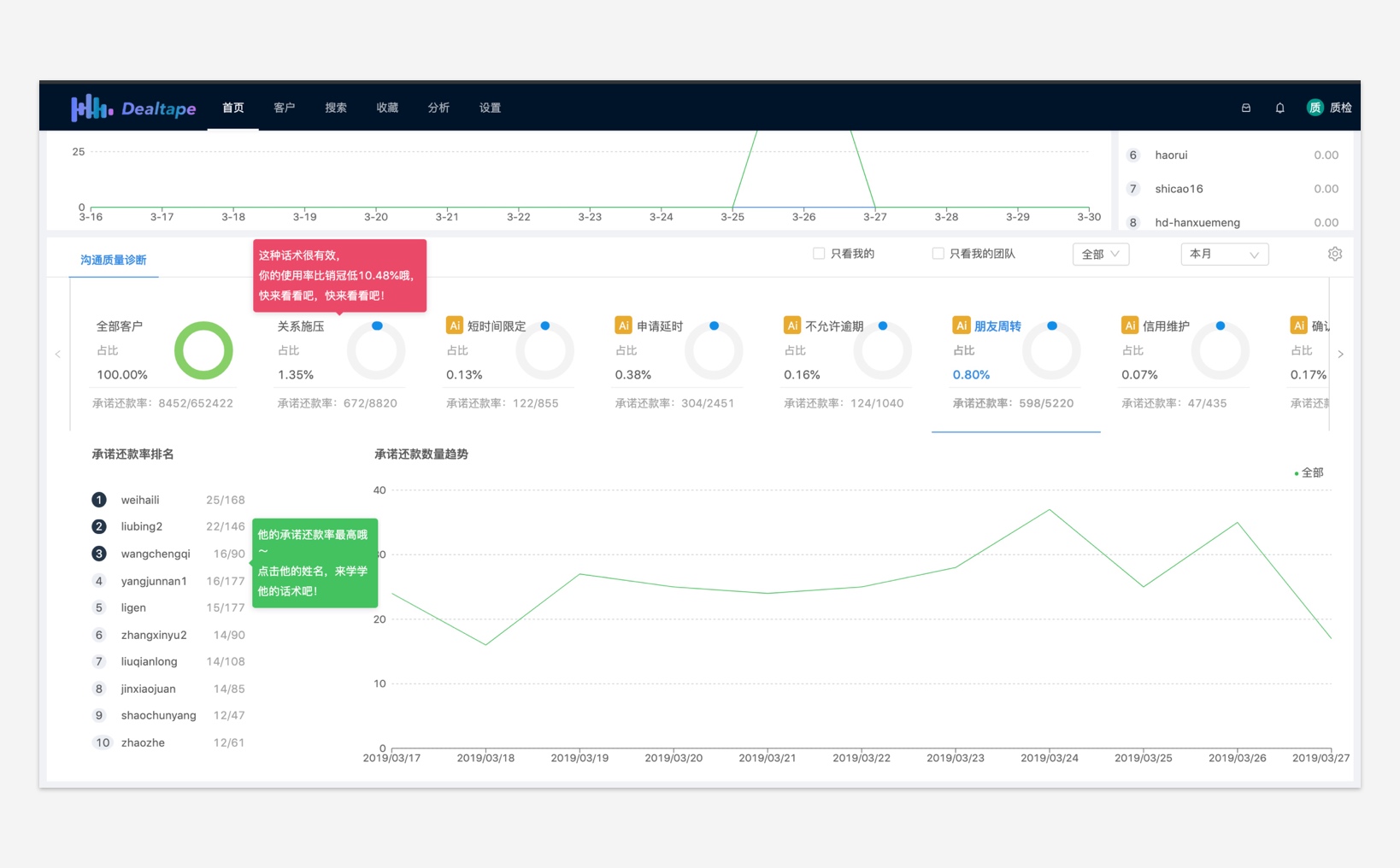This screenshot has width=1400, height=868.
Task: Click the green user avatar icon
Action: pos(1315,108)
